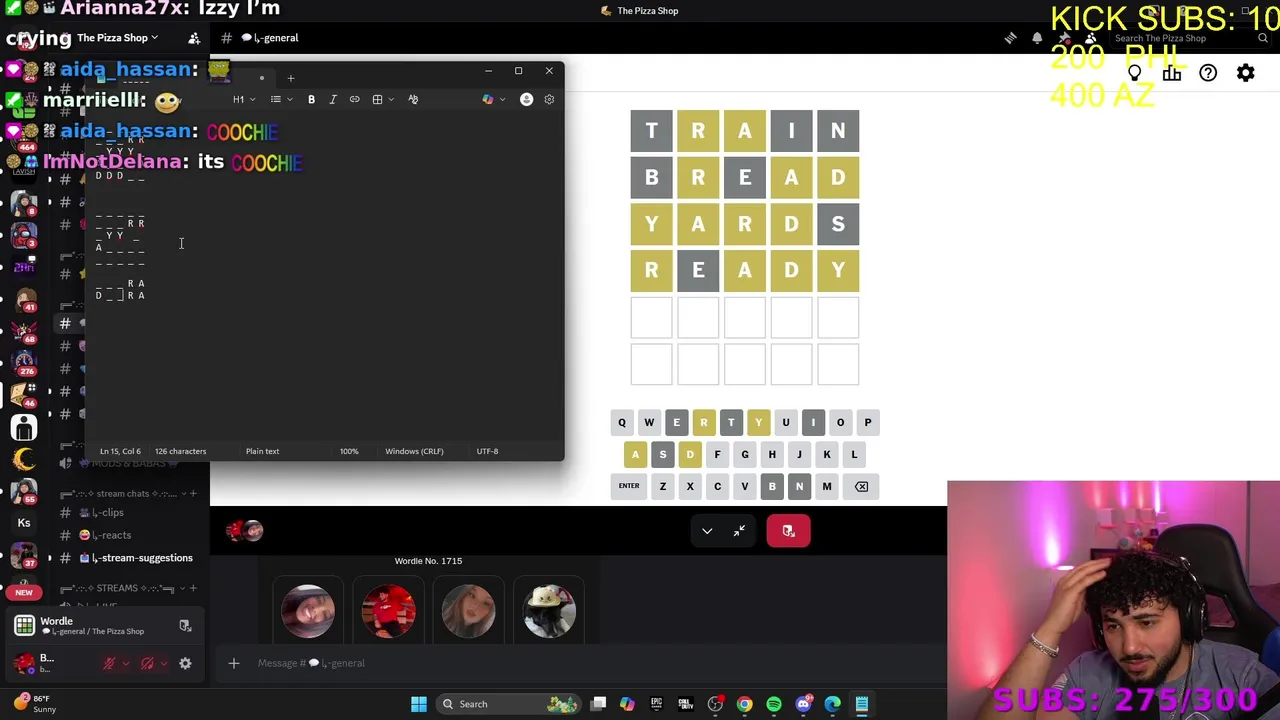Screen dimensions: 1280x720
Task: Open microphone input options chevron
Action: [x=126, y=663]
